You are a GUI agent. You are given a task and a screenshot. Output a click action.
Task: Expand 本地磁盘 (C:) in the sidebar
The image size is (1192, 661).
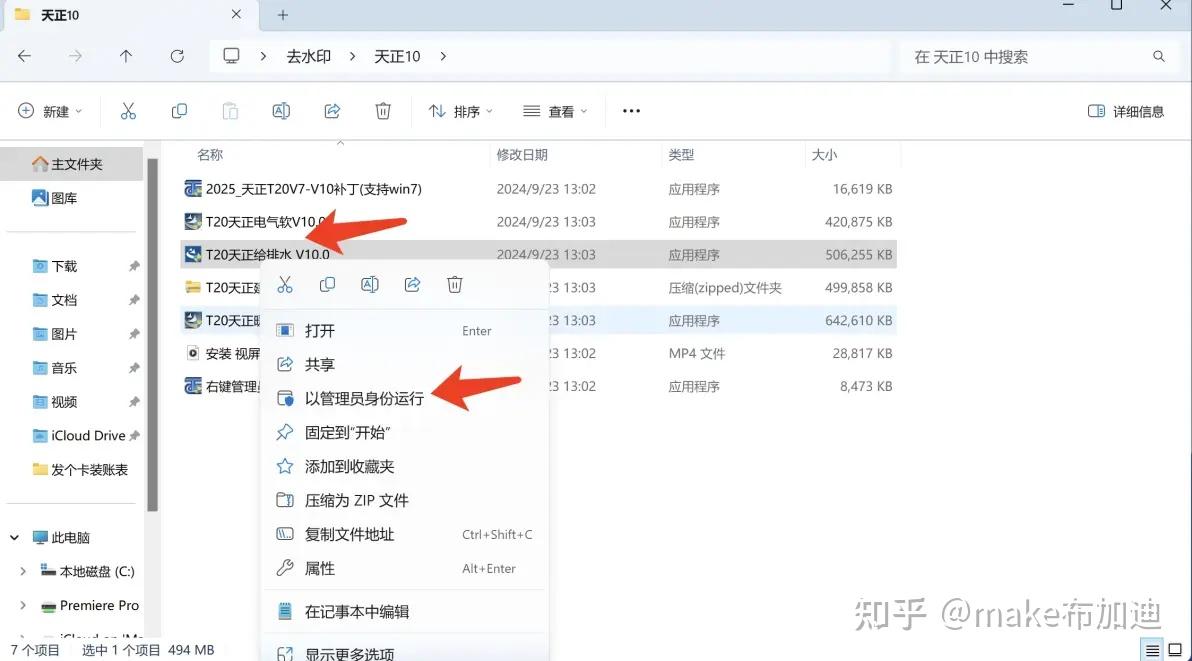(22, 571)
